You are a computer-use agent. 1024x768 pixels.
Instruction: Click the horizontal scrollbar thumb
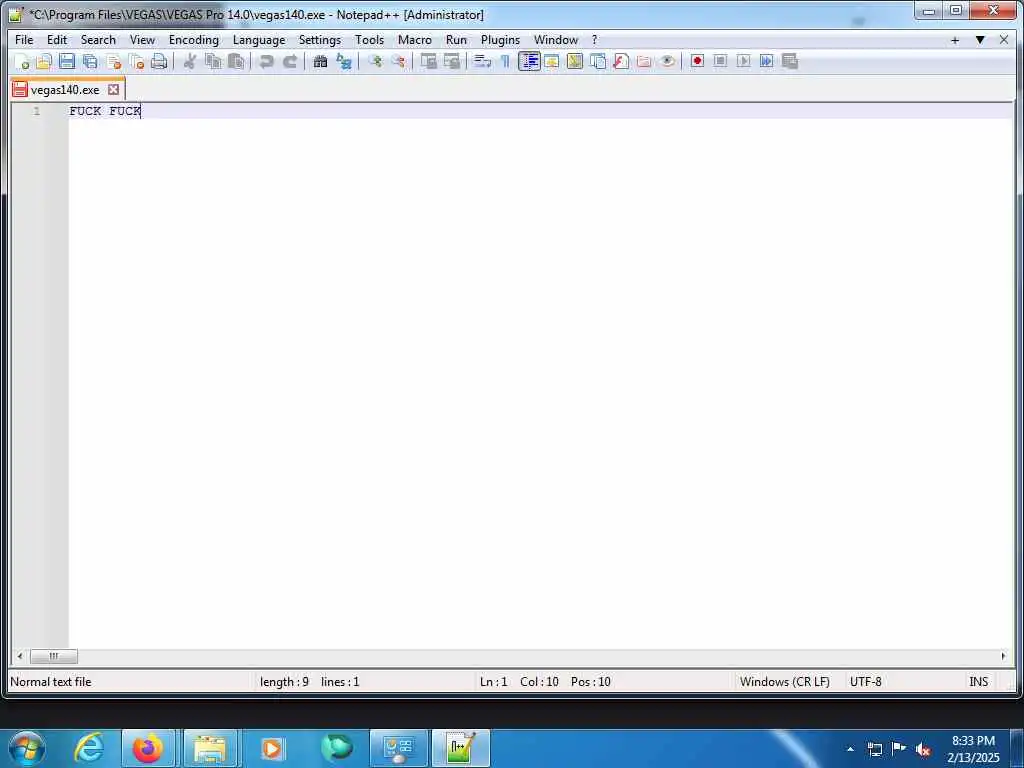54,656
